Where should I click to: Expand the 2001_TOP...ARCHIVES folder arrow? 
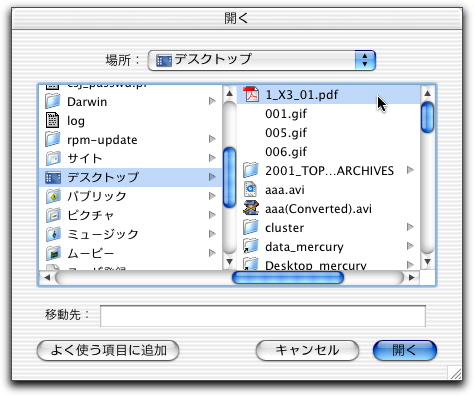point(410,170)
